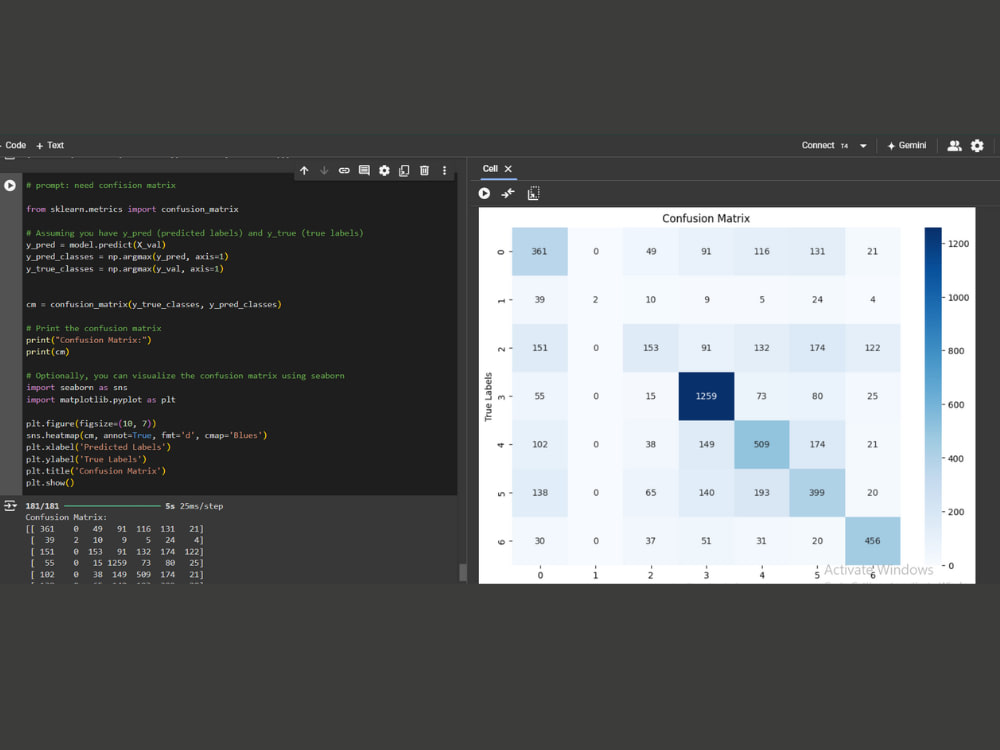Click the 'plt.show()' code line
Screen dimensions: 1000x750
[50, 483]
